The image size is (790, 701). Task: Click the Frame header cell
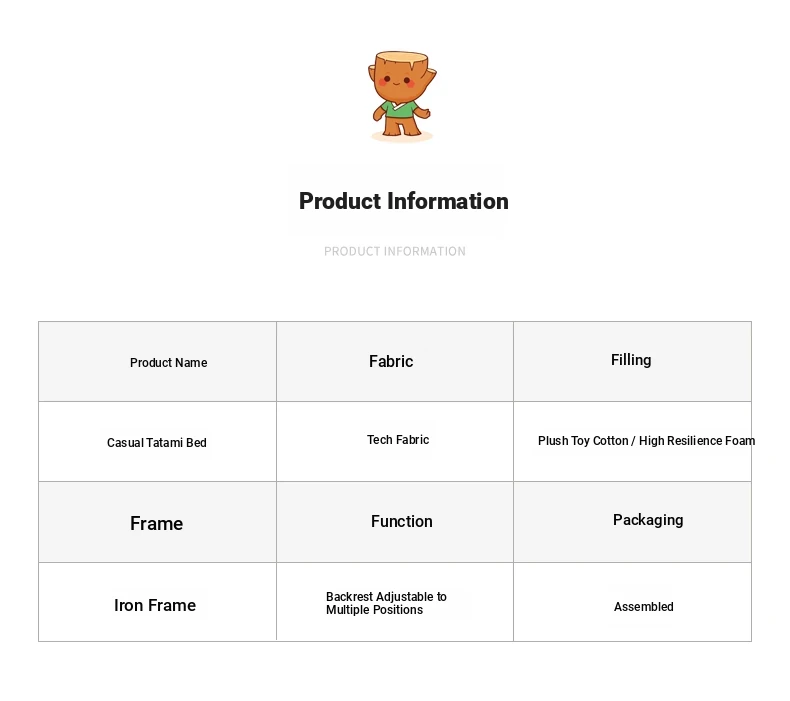[x=157, y=522]
